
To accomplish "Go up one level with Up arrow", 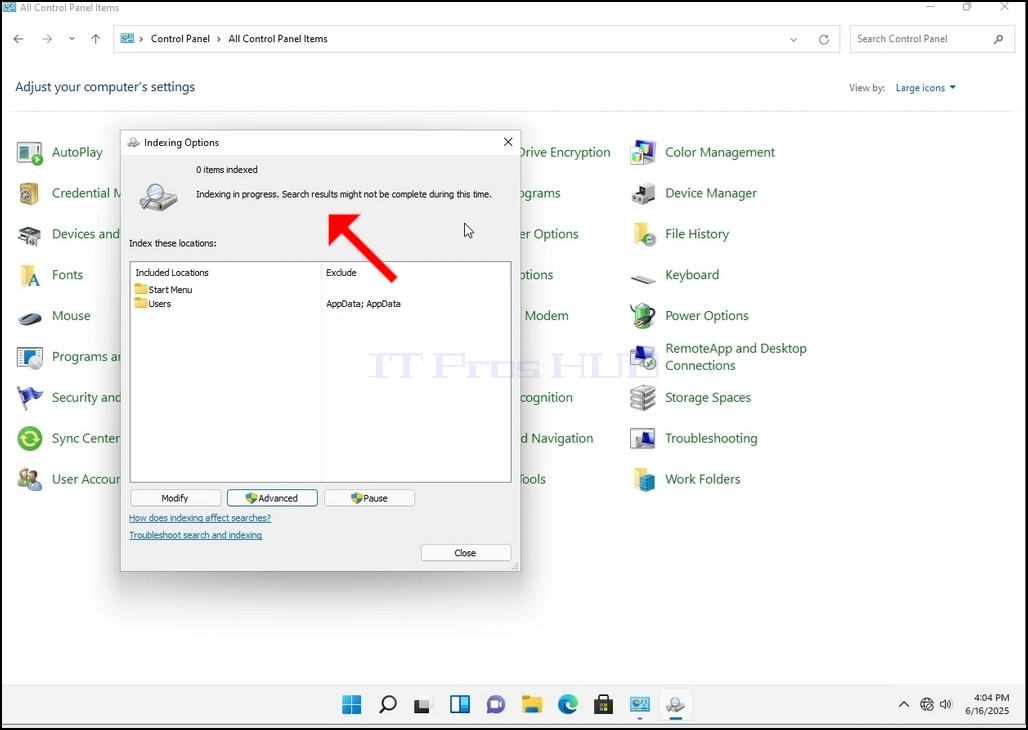I will (96, 39).
